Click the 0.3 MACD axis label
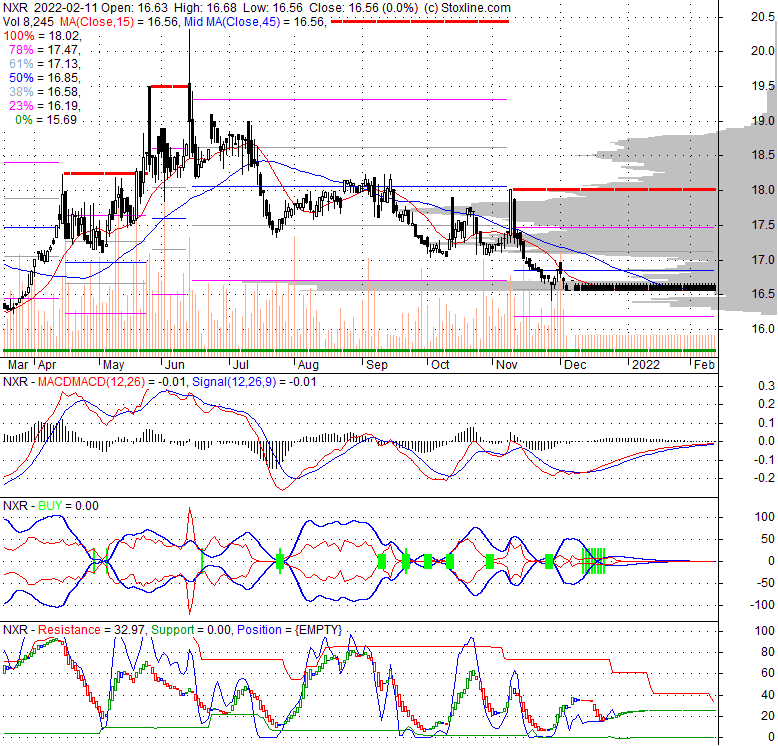Viewport: 778px width, 746px height. pyautogui.click(x=766, y=386)
